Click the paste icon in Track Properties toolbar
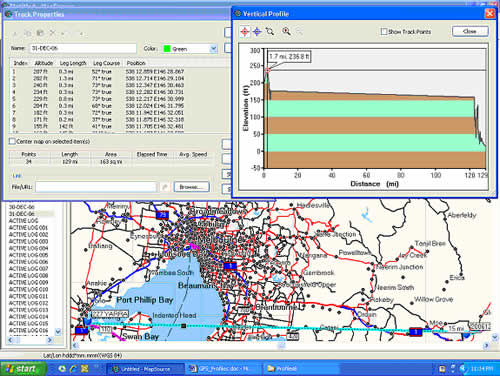Screen dimensions: 500x376 pyautogui.click(x=40, y=33)
